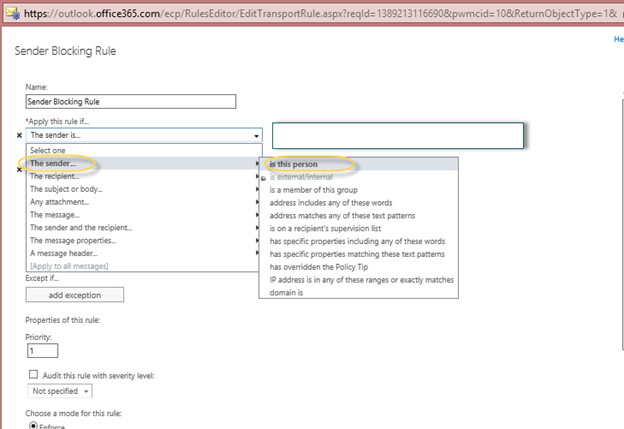Expand 'The subject or body...' submenu arrow
Image resolution: width=624 pixels, height=429 pixels.
[x=257, y=189]
